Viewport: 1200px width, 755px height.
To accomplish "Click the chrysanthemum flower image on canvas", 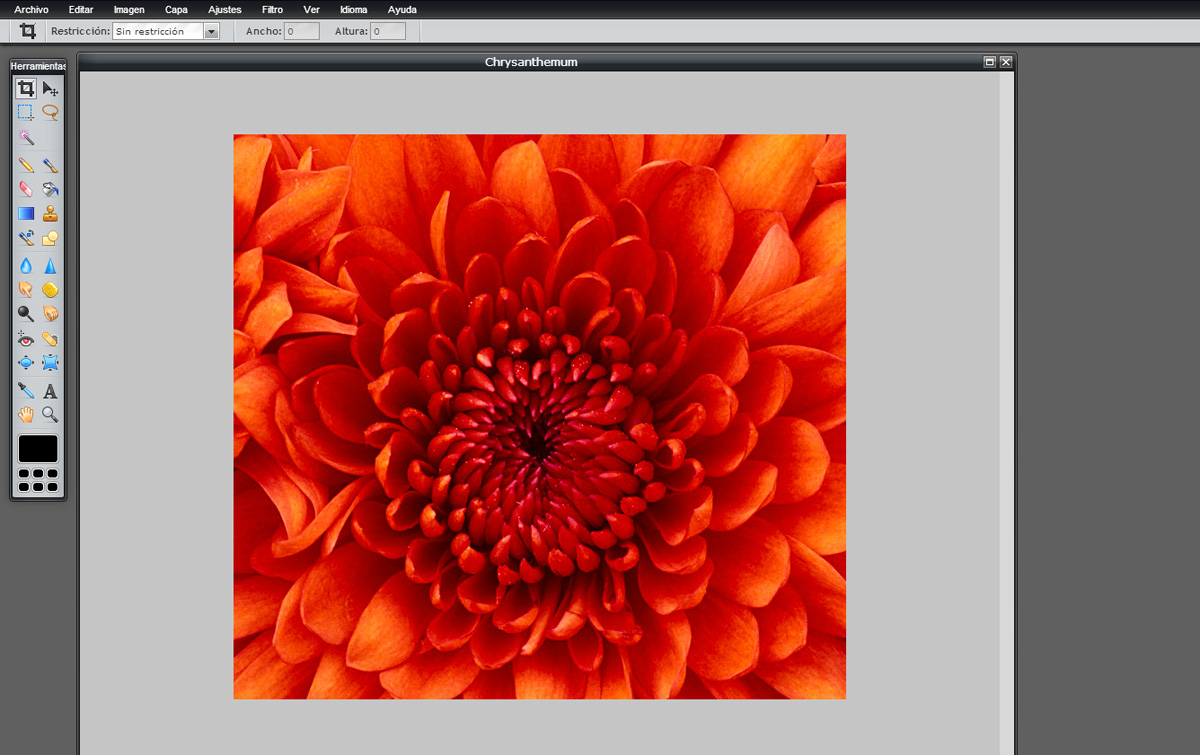I will tap(540, 417).
